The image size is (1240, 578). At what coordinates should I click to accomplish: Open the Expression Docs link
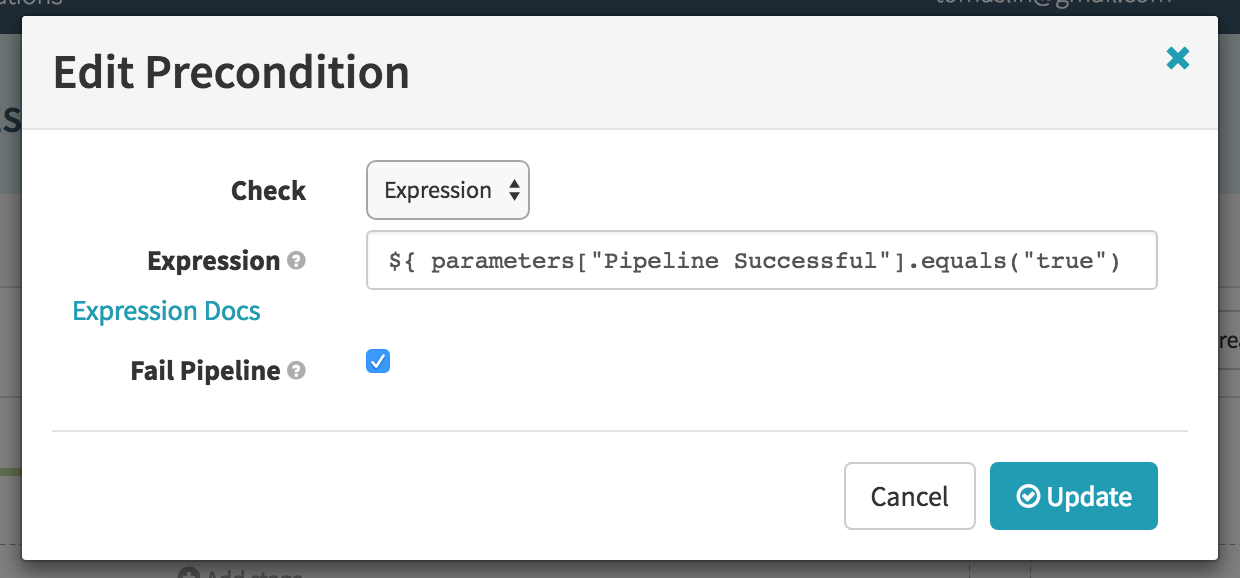pyautogui.click(x=166, y=311)
